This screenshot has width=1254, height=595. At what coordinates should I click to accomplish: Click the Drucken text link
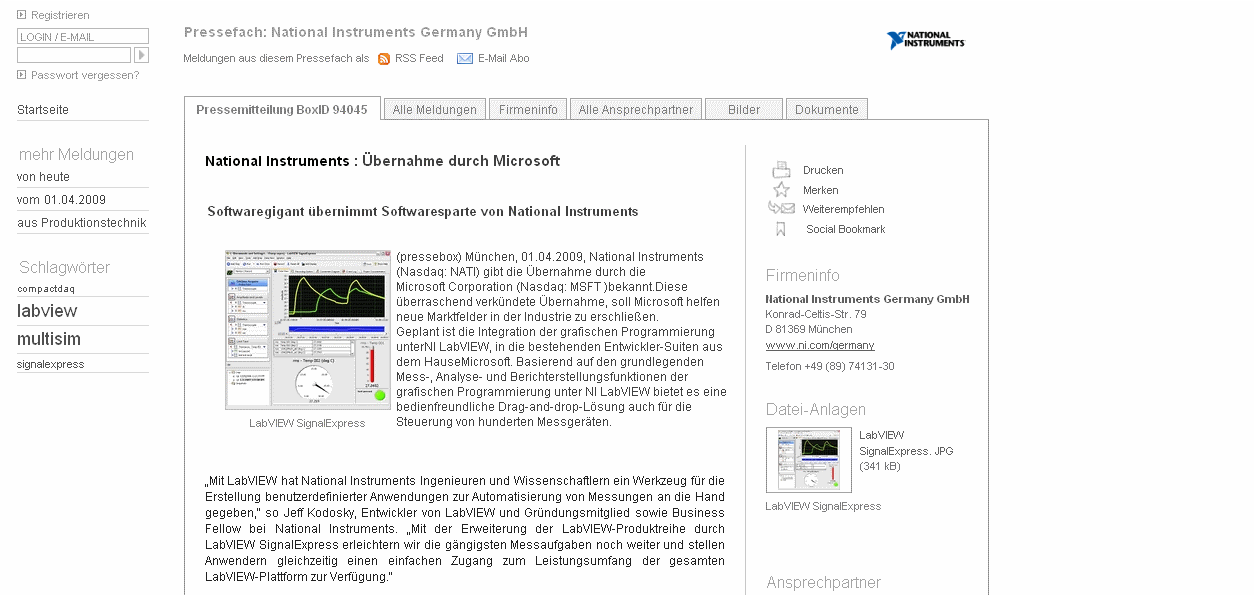(823, 170)
